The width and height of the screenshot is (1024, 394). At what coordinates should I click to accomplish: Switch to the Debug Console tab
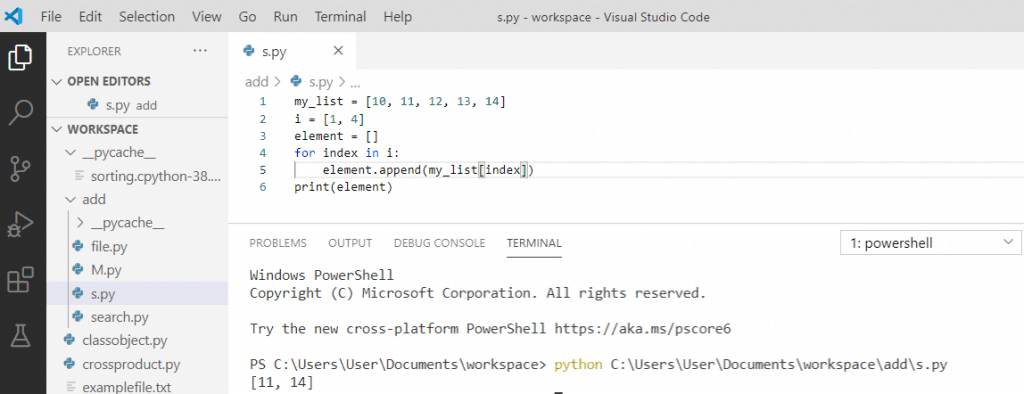pos(440,243)
